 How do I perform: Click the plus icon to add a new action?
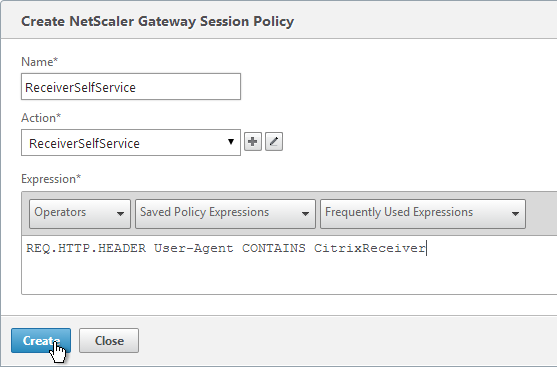(x=253, y=142)
